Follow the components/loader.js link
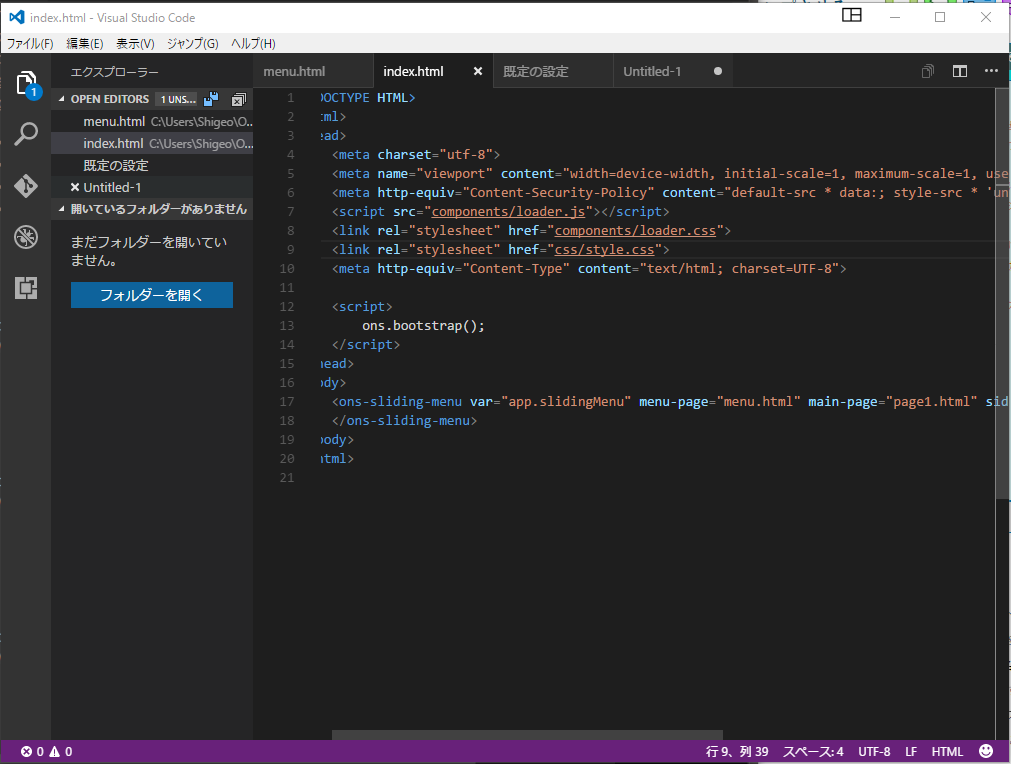Viewport: 1011px width, 764px height. pyautogui.click(x=508, y=211)
